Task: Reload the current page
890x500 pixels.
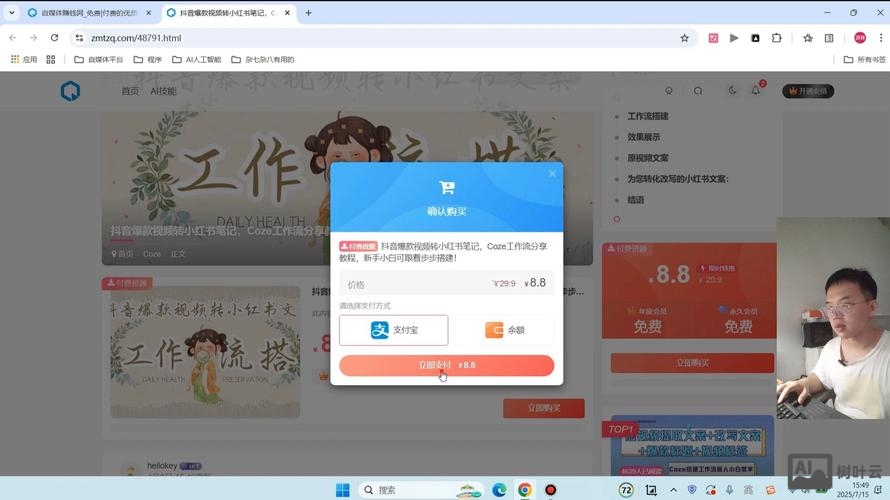Action: click(54, 37)
